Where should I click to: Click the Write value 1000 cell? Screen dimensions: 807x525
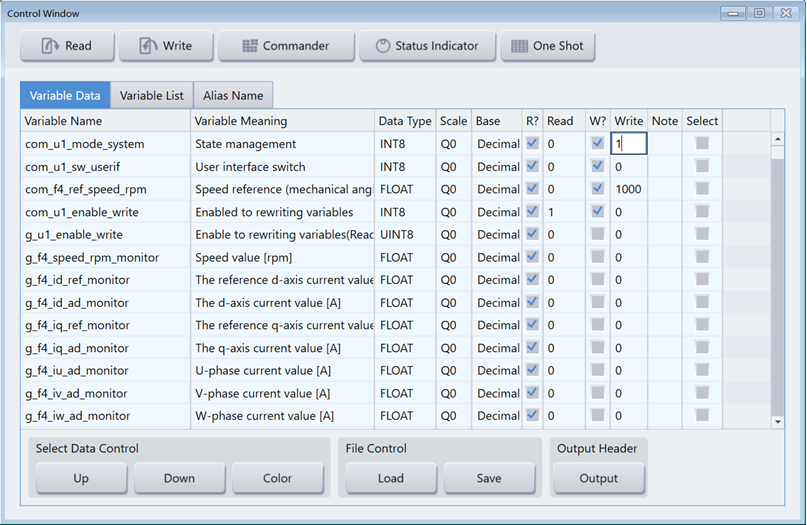pos(628,189)
